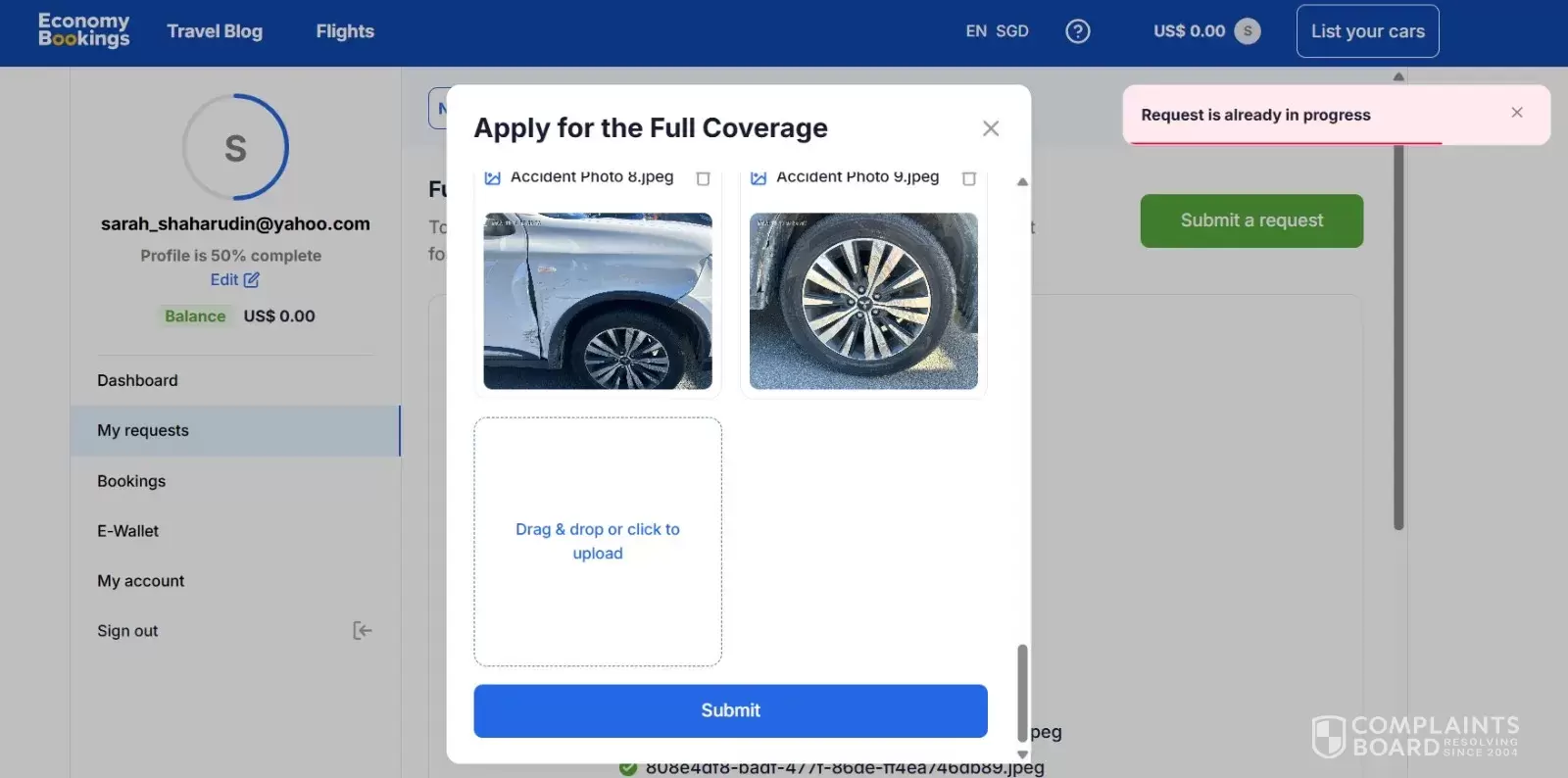
Task: Click the user avatar in header
Action: point(1247,31)
